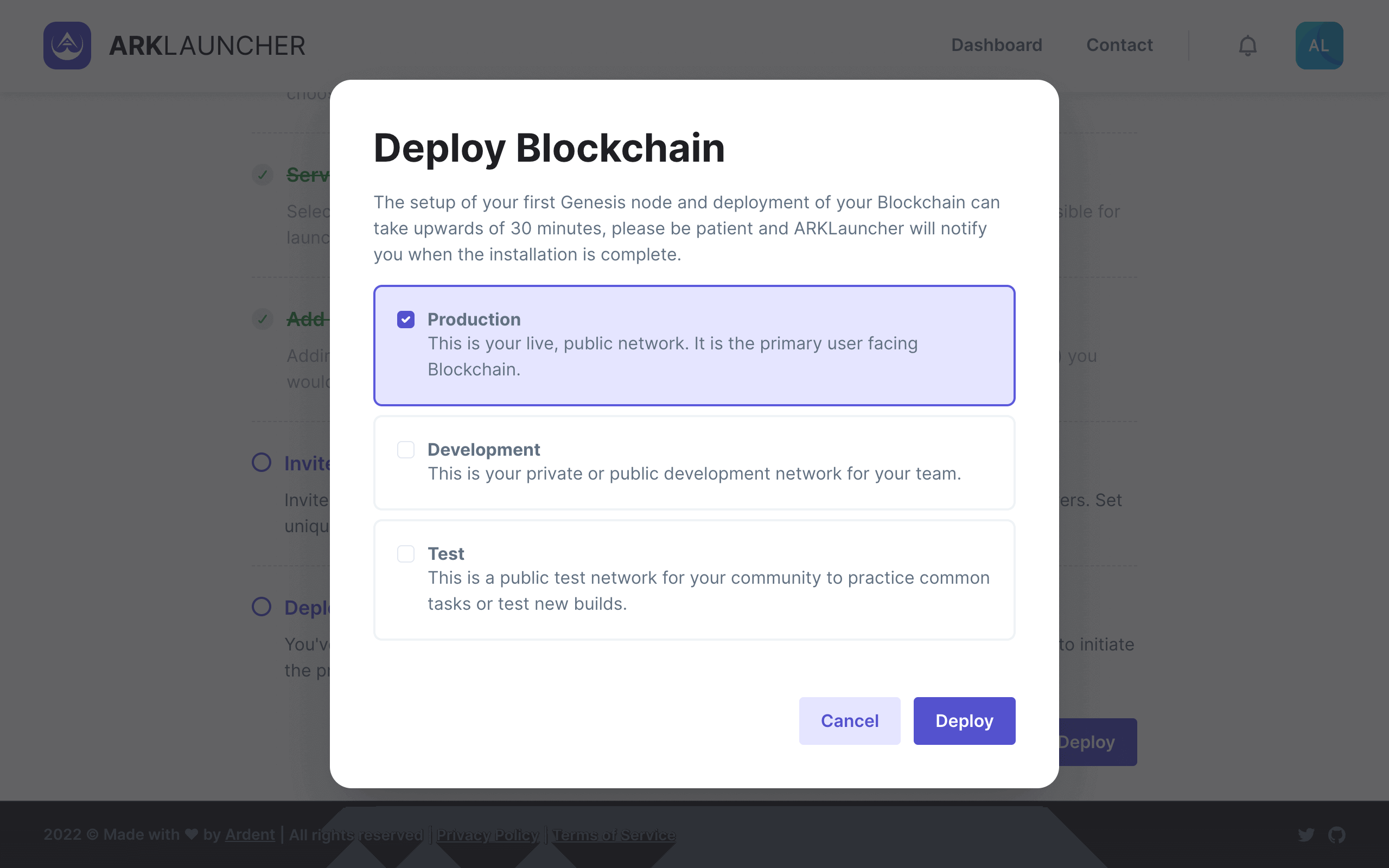Go to the Dashboard nav item
The width and height of the screenshot is (1389, 868).
point(996,46)
